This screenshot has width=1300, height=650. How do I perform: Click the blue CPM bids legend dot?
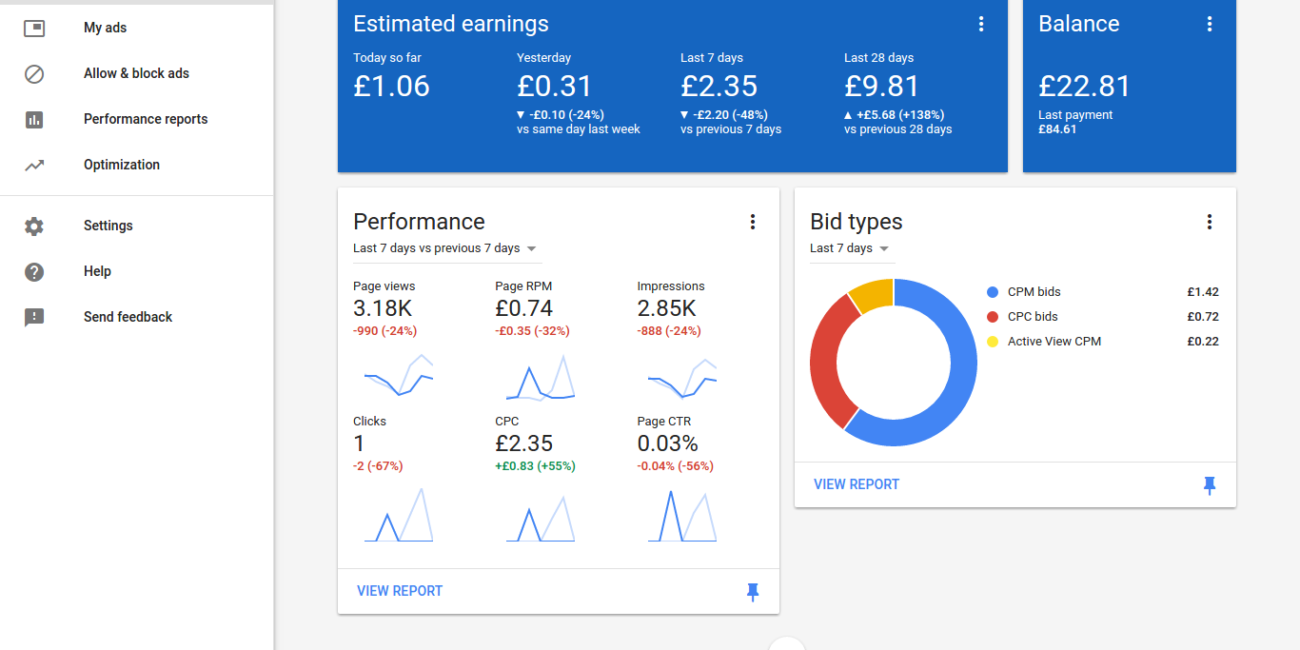992,292
